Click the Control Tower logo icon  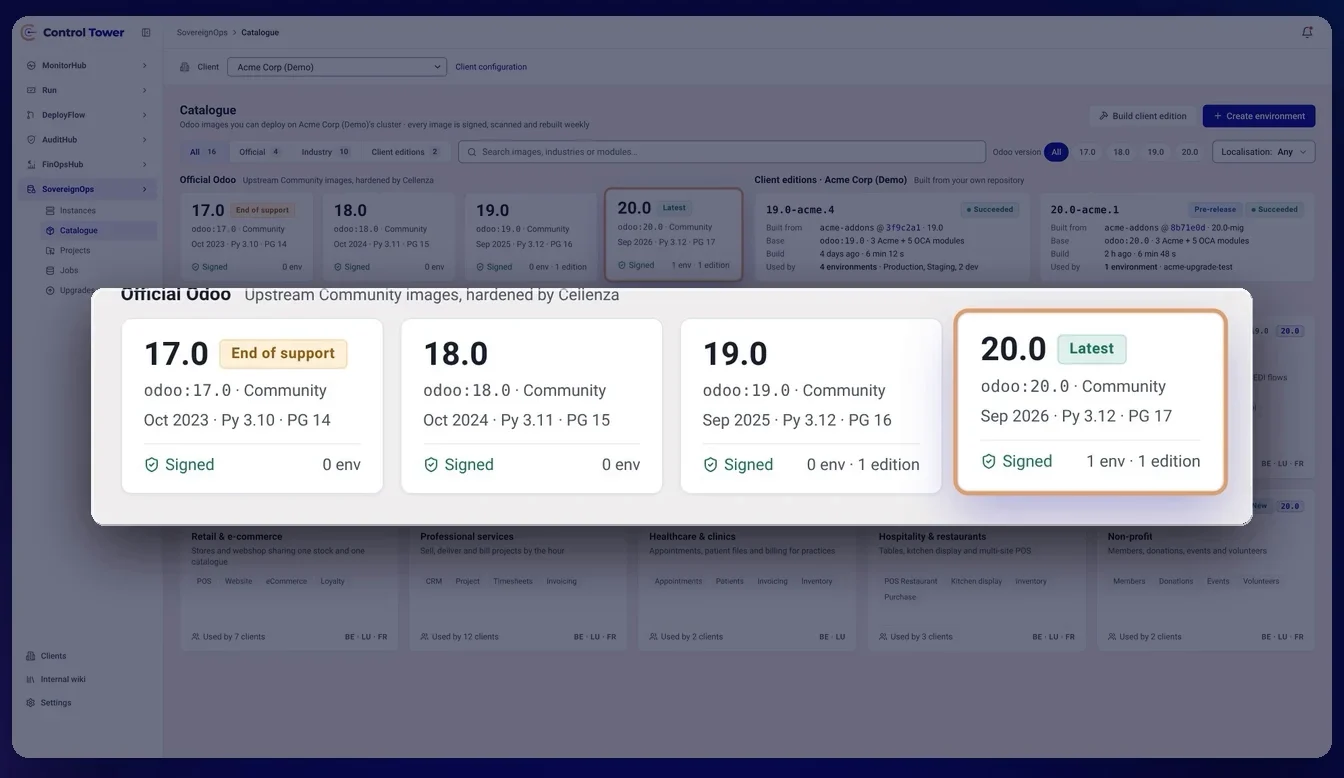click(28, 32)
